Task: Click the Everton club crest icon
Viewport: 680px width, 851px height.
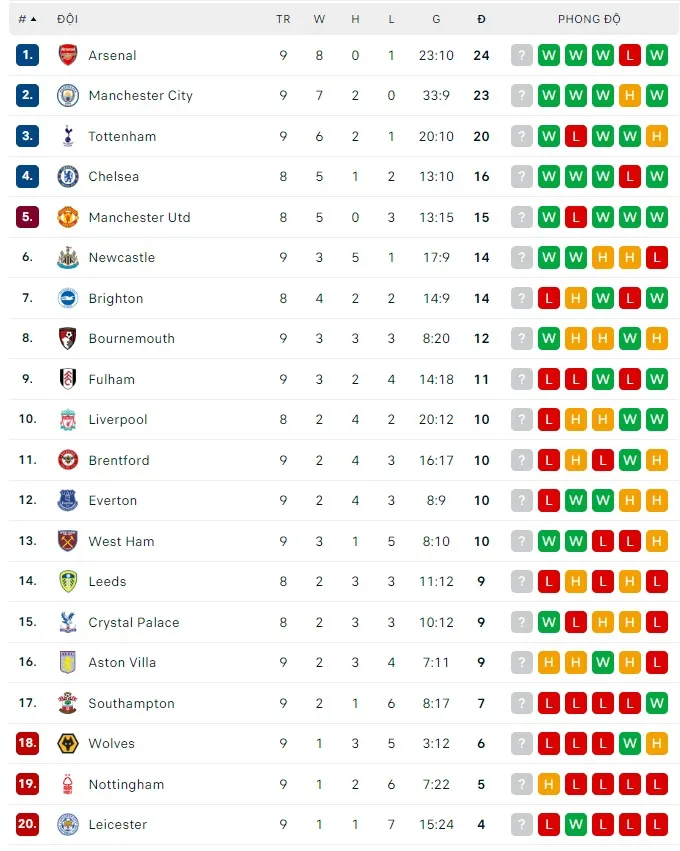Action: [68, 501]
